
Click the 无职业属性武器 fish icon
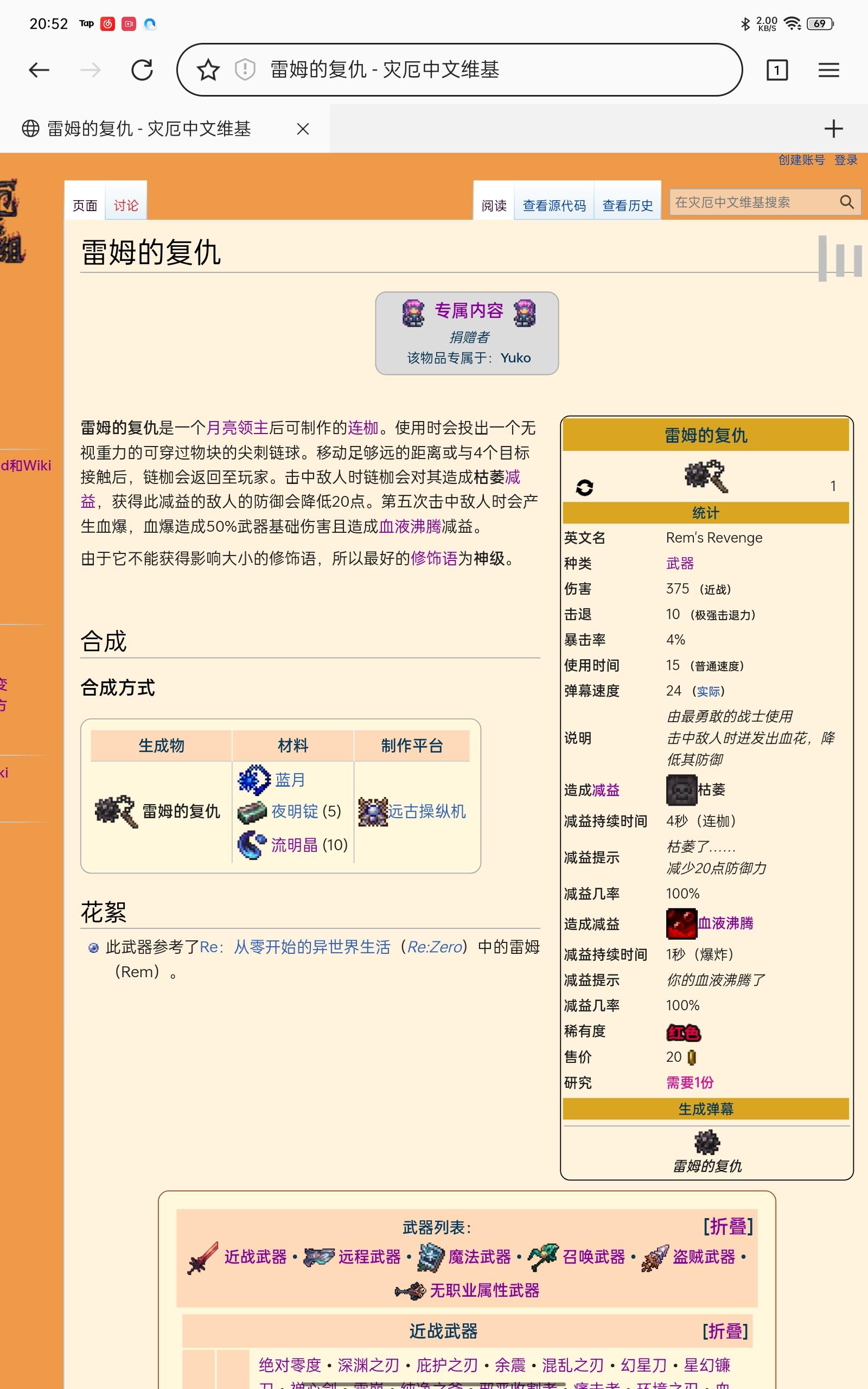(x=410, y=1291)
